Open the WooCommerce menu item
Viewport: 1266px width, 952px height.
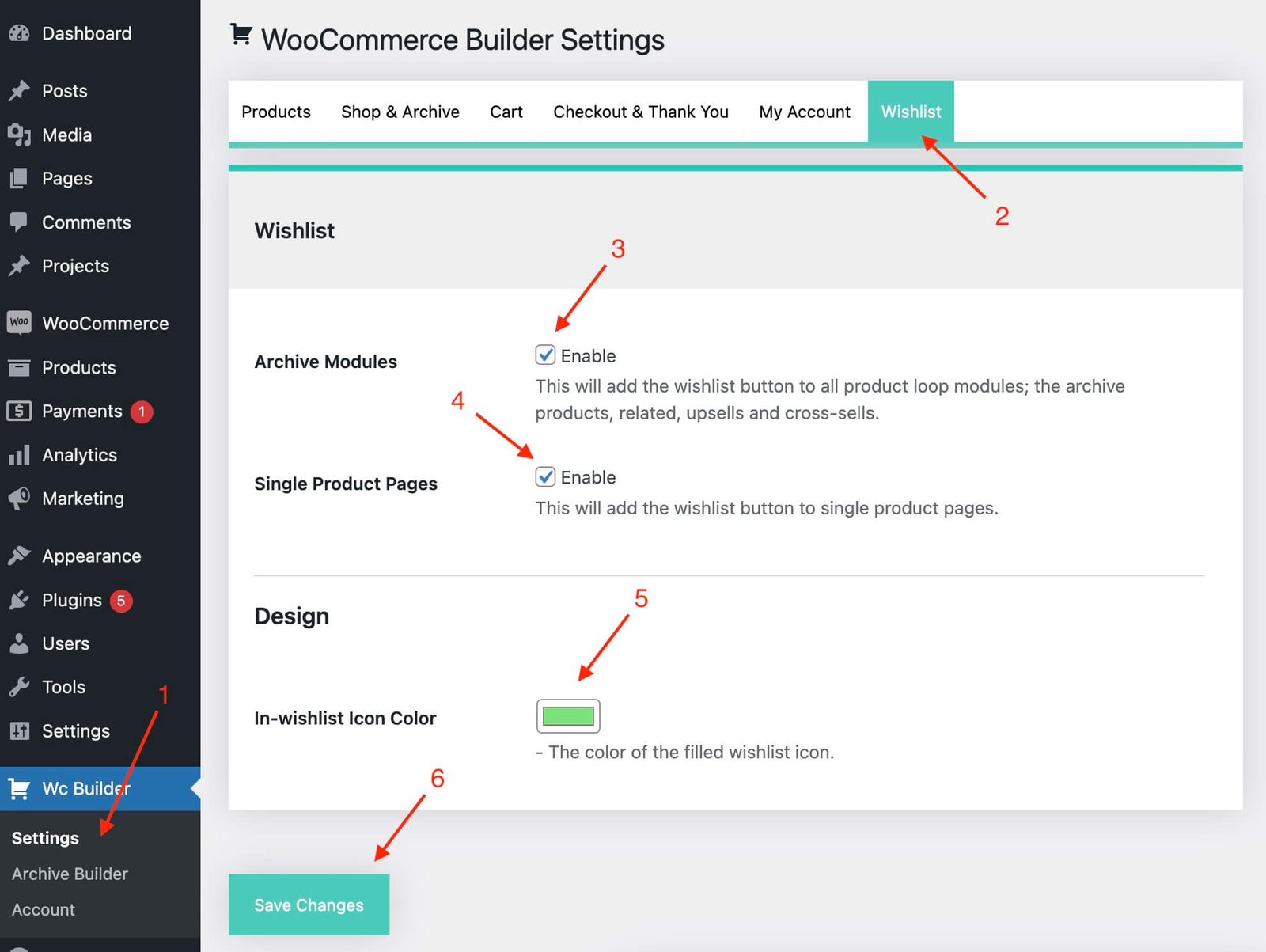click(x=105, y=323)
